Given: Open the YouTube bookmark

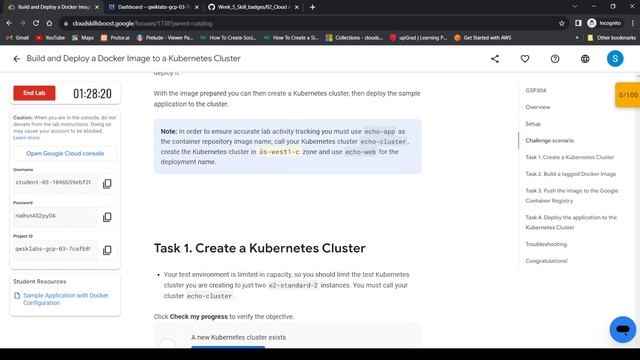Looking at the screenshot, I should [50, 38].
